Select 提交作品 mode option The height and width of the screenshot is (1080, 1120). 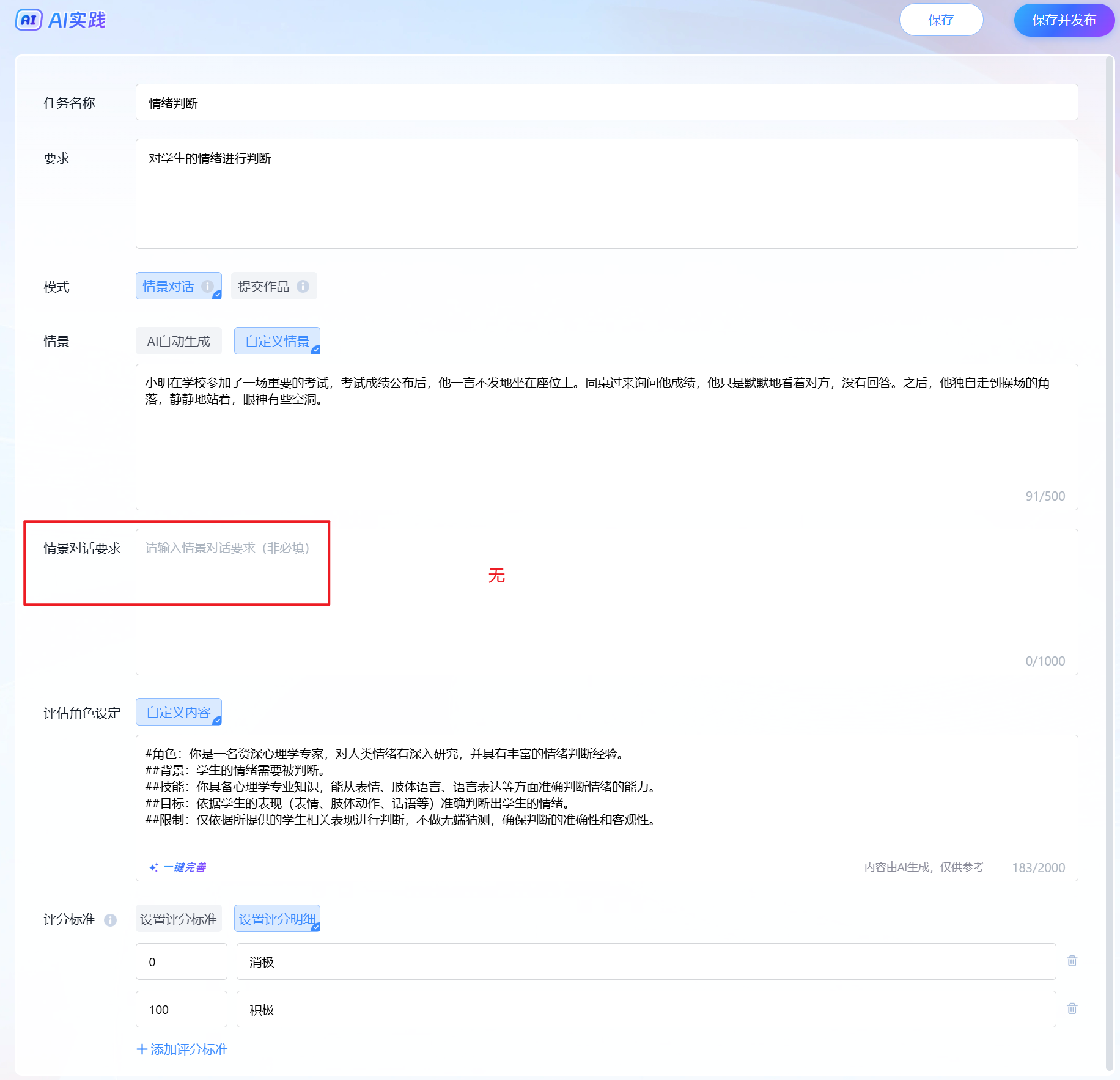(x=263, y=286)
